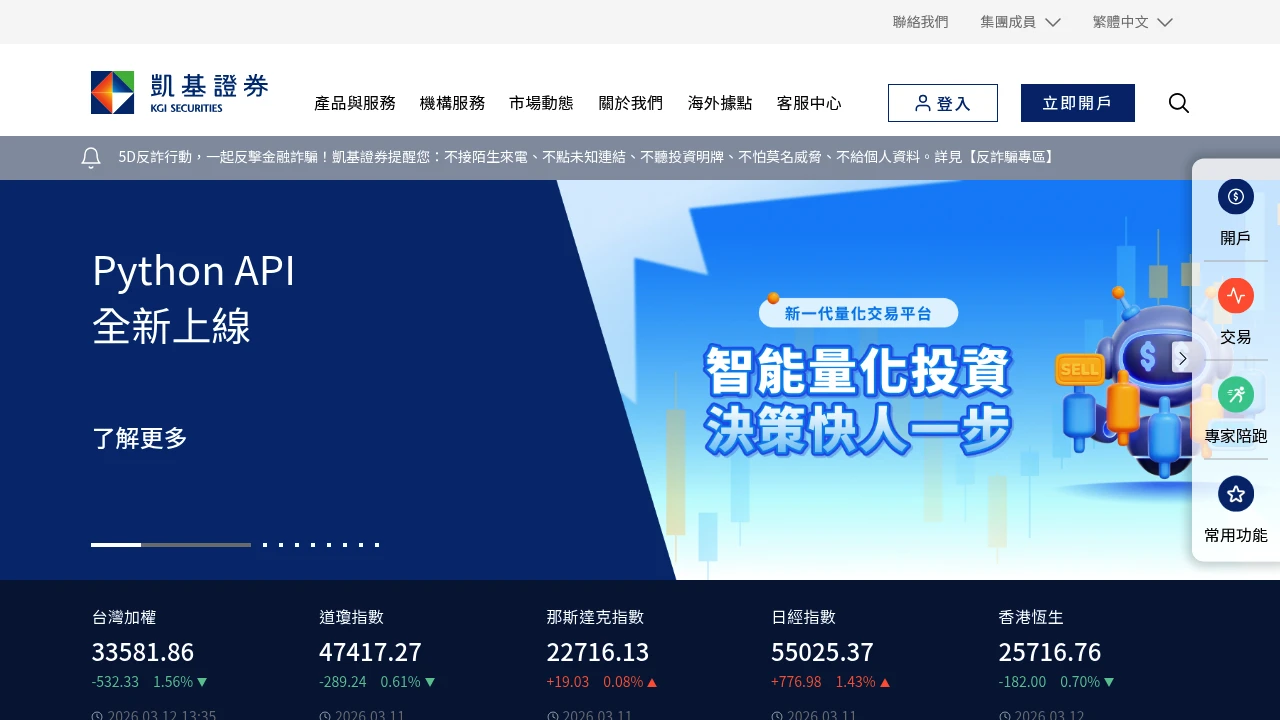Open the 海外據點 menu

(x=720, y=103)
